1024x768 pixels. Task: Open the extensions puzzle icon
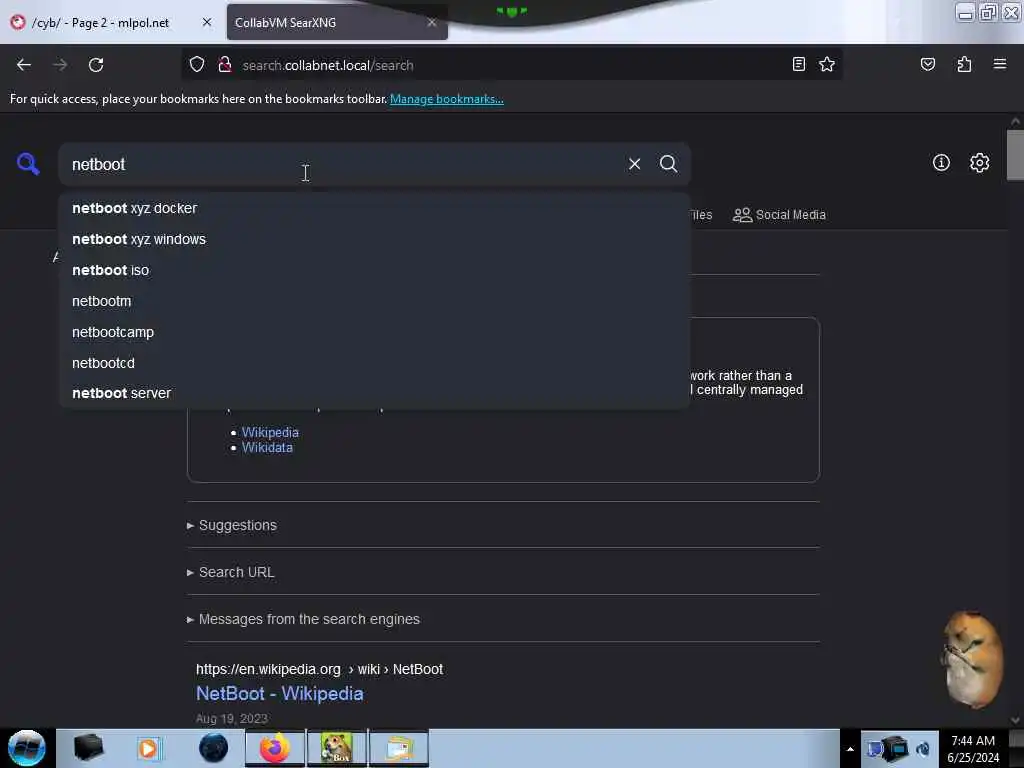click(x=964, y=64)
